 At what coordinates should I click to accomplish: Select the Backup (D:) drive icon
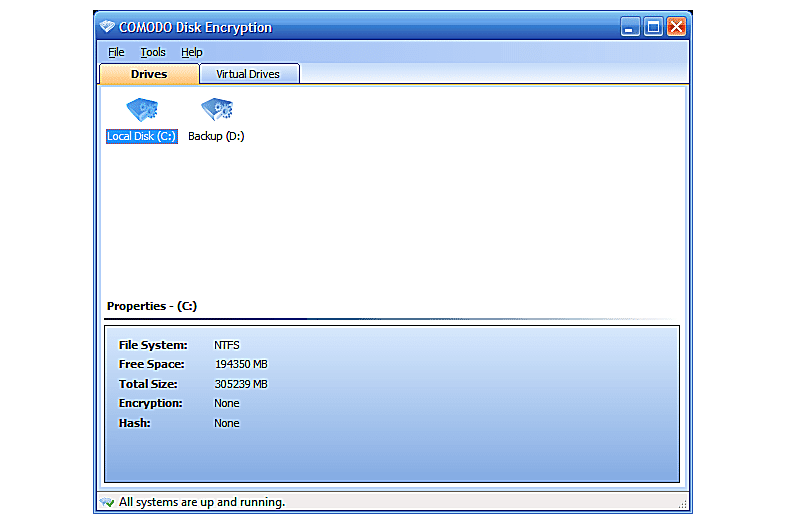click(x=217, y=109)
